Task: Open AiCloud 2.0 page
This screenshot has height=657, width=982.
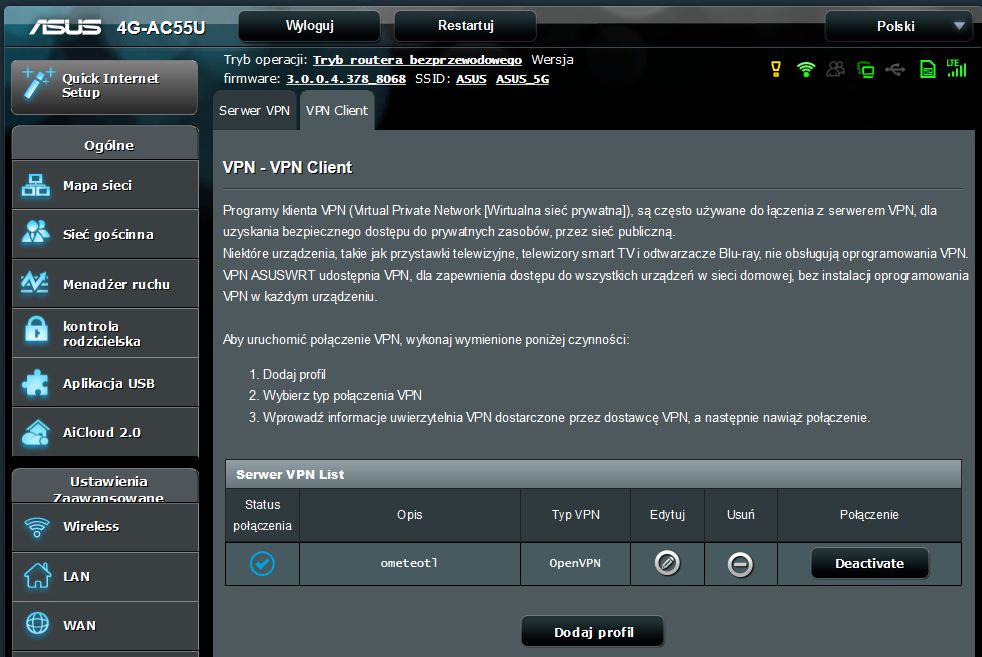Action: click(x=105, y=432)
